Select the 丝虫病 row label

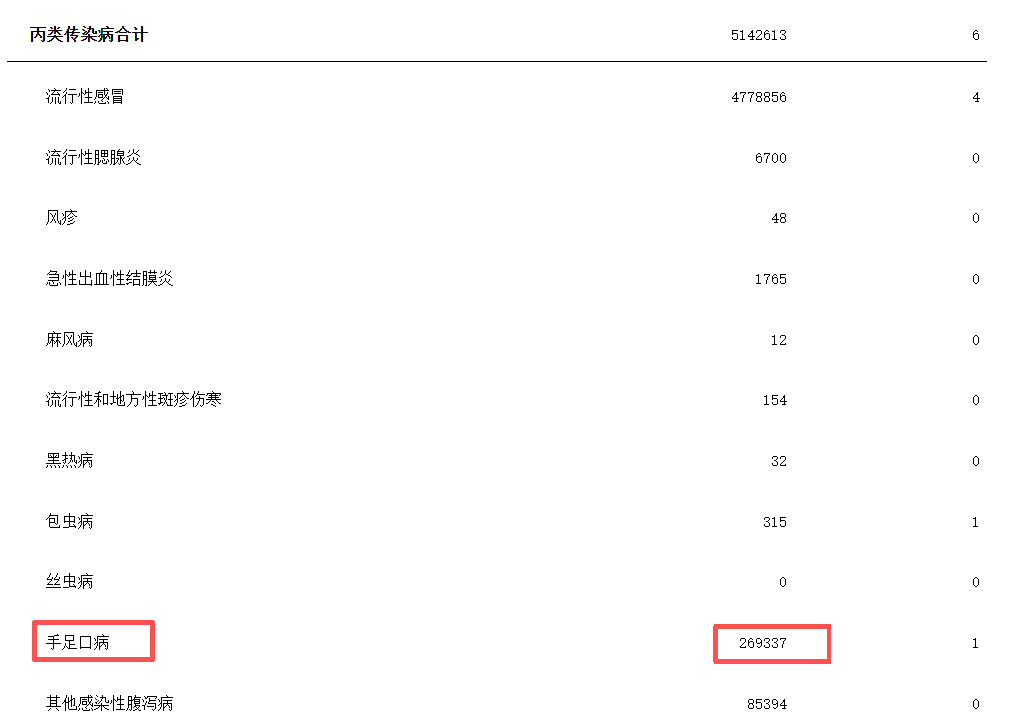[69, 582]
